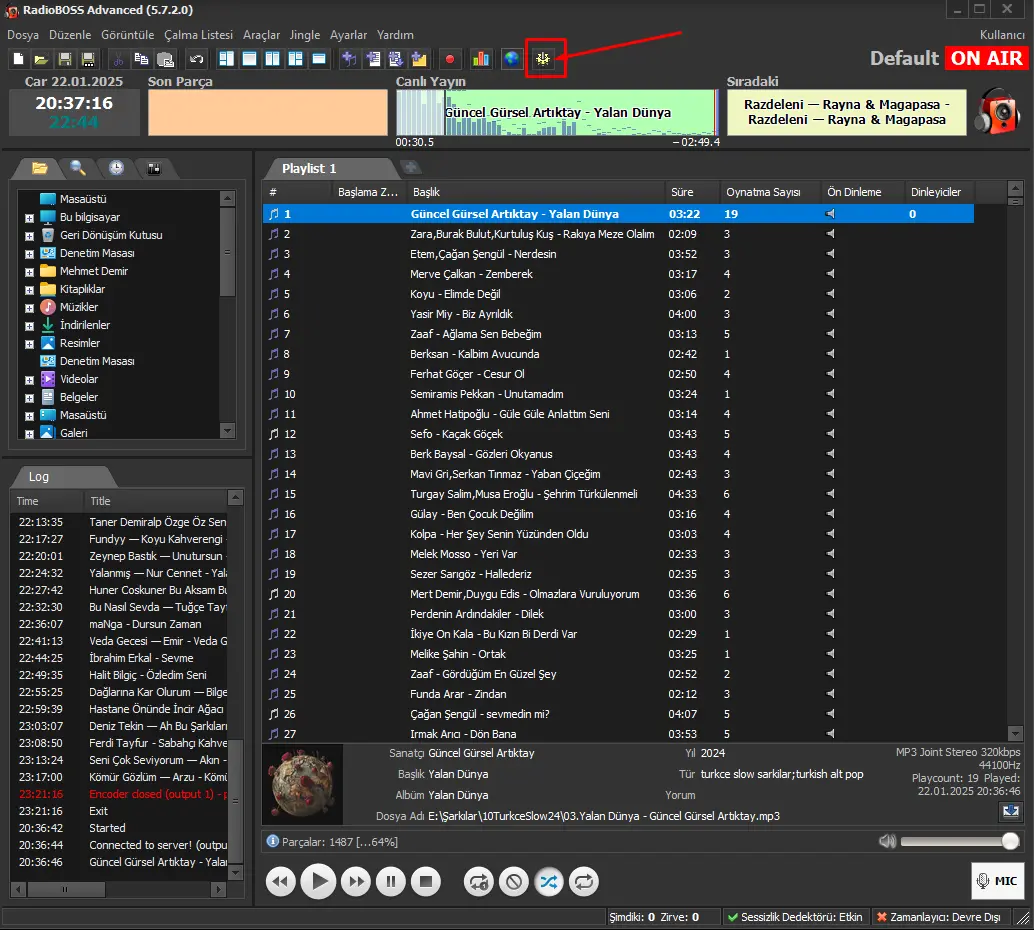Click the red Record button icon
Image resolution: width=1034 pixels, height=930 pixels.
tap(450, 59)
